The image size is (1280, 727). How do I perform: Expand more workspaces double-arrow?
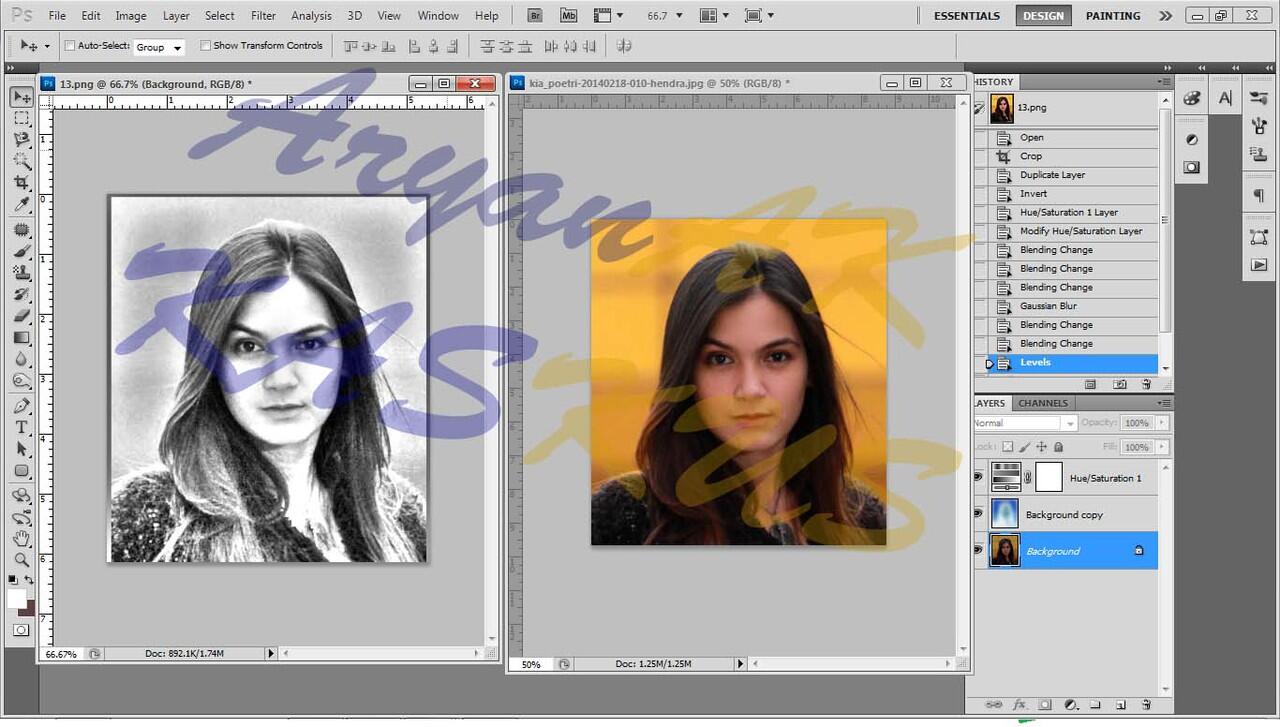click(1166, 16)
